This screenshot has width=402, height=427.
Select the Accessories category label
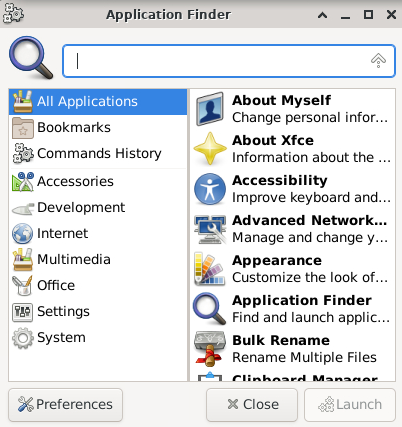click(x=75, y=182)
